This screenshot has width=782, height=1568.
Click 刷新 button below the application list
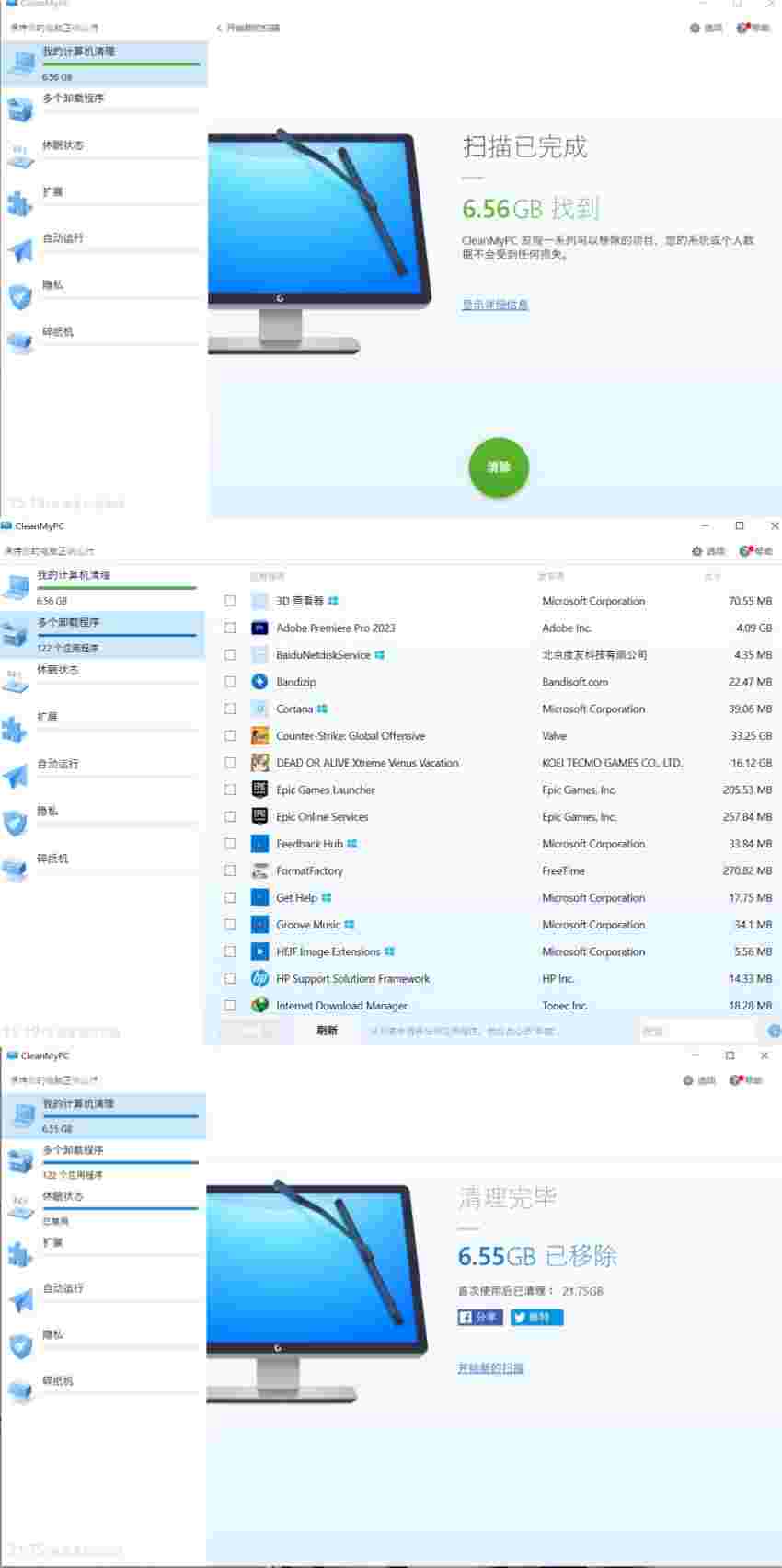[x=327, y=1031]
